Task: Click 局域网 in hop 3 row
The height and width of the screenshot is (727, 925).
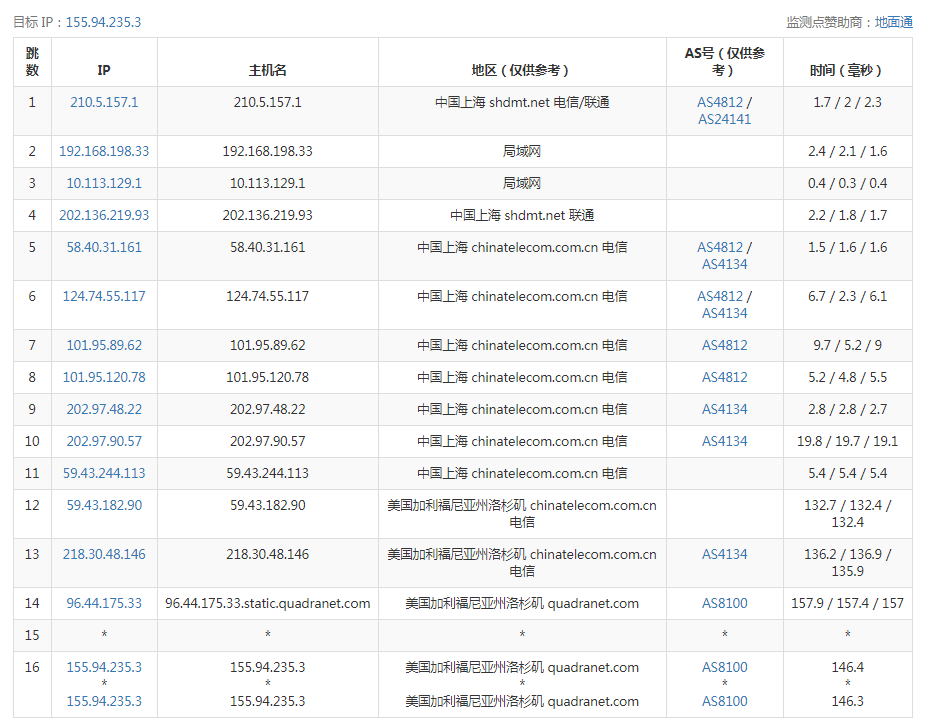Action: pyautogui.click(x=521, y=183)
